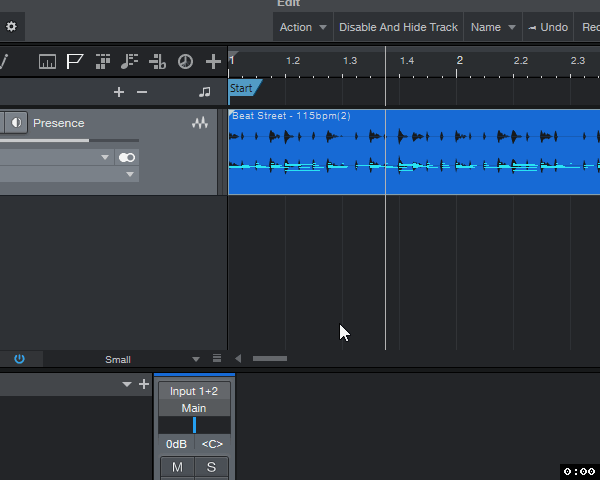600x480 pixels.
Task: Toggle the blue power button
Action: pyautogui.click(x=20, y=359)
